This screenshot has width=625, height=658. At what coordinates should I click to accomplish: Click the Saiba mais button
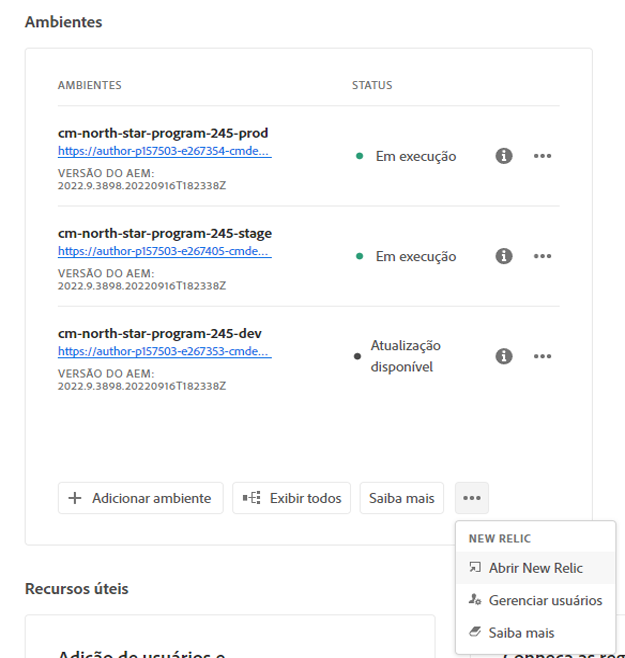click(402, 498)
